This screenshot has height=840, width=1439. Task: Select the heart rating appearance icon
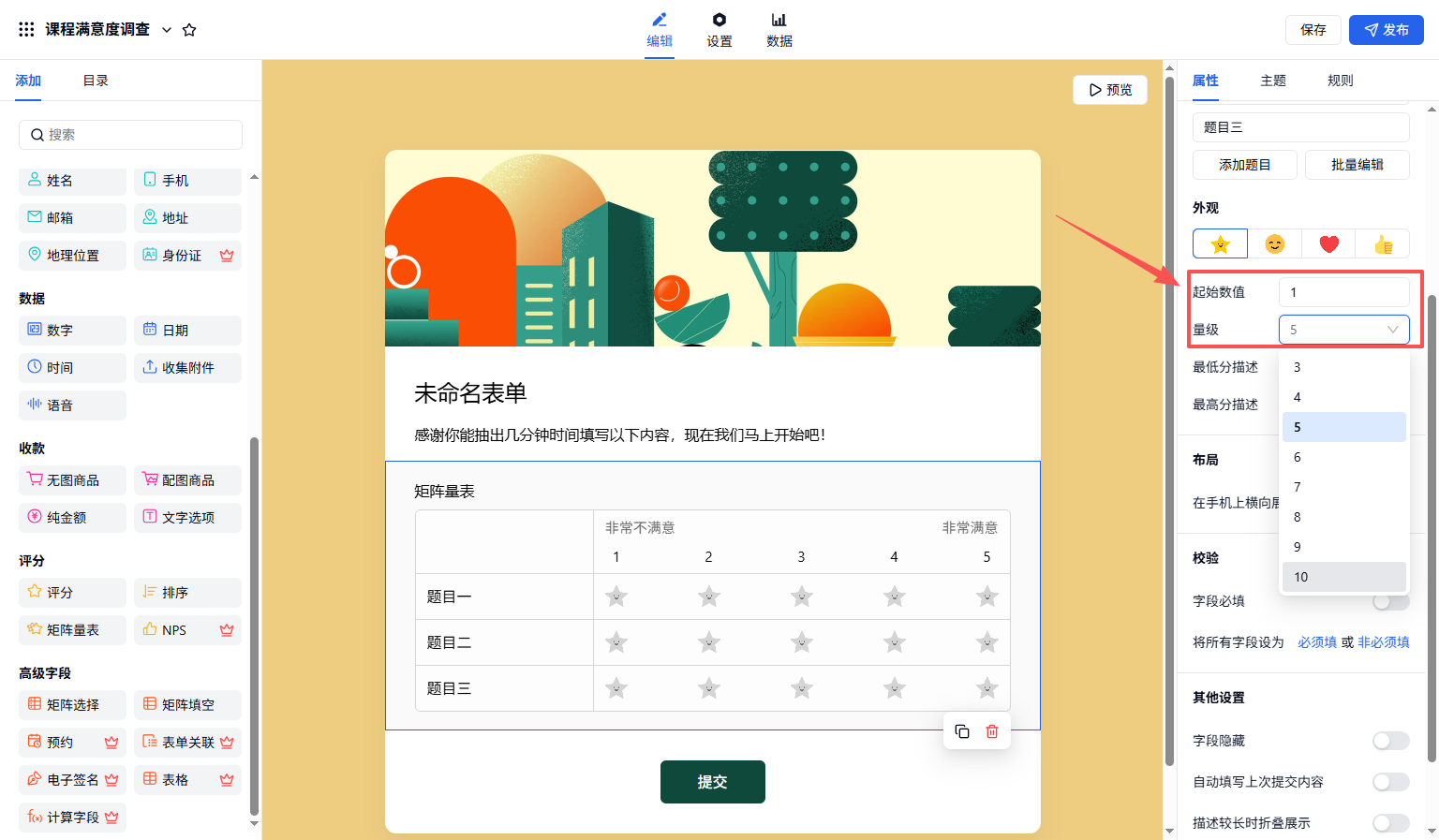(1328, 244)
